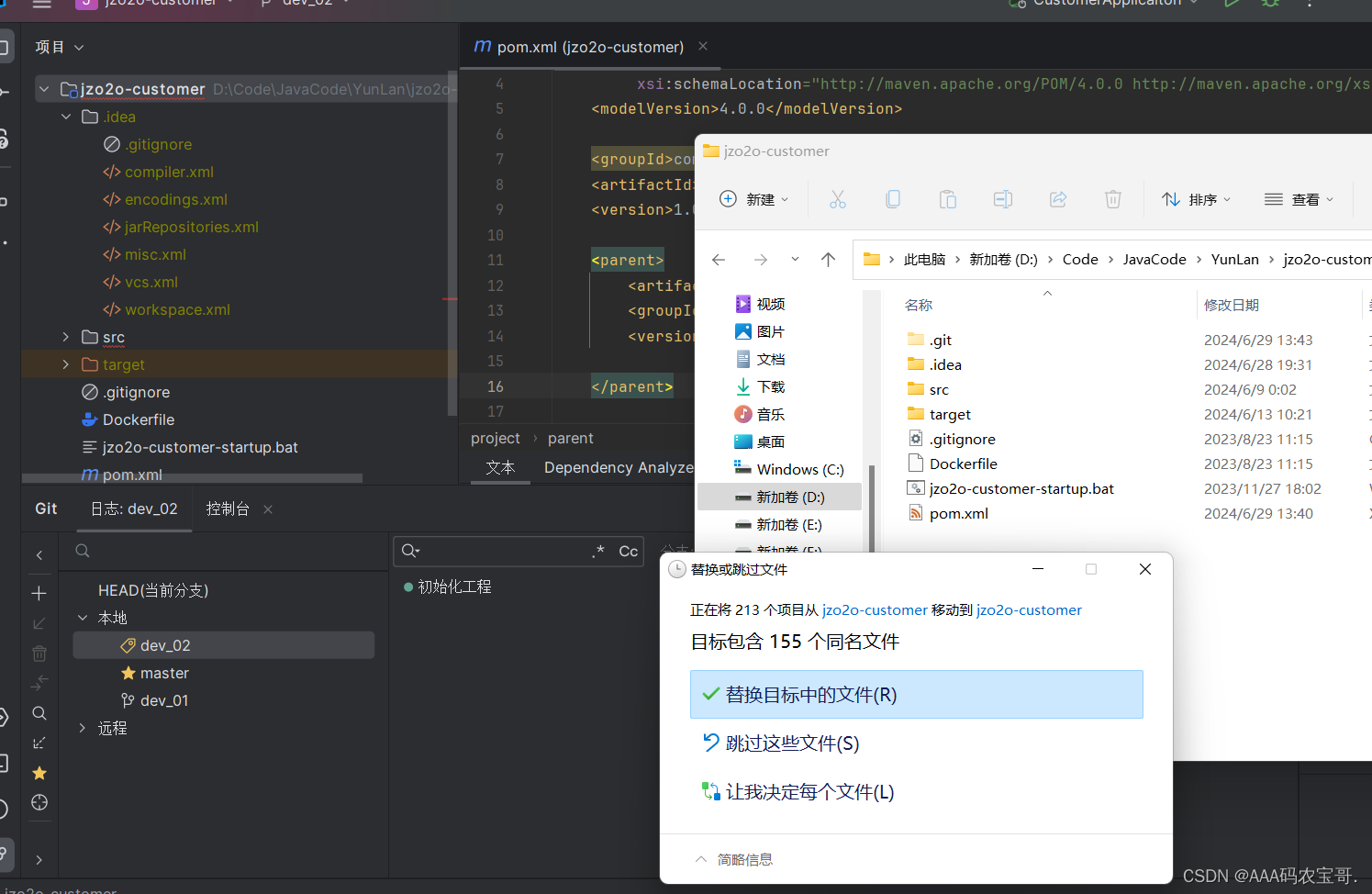
Task: Close the pom.xml editor tab
Action: [x=703, y=46]
